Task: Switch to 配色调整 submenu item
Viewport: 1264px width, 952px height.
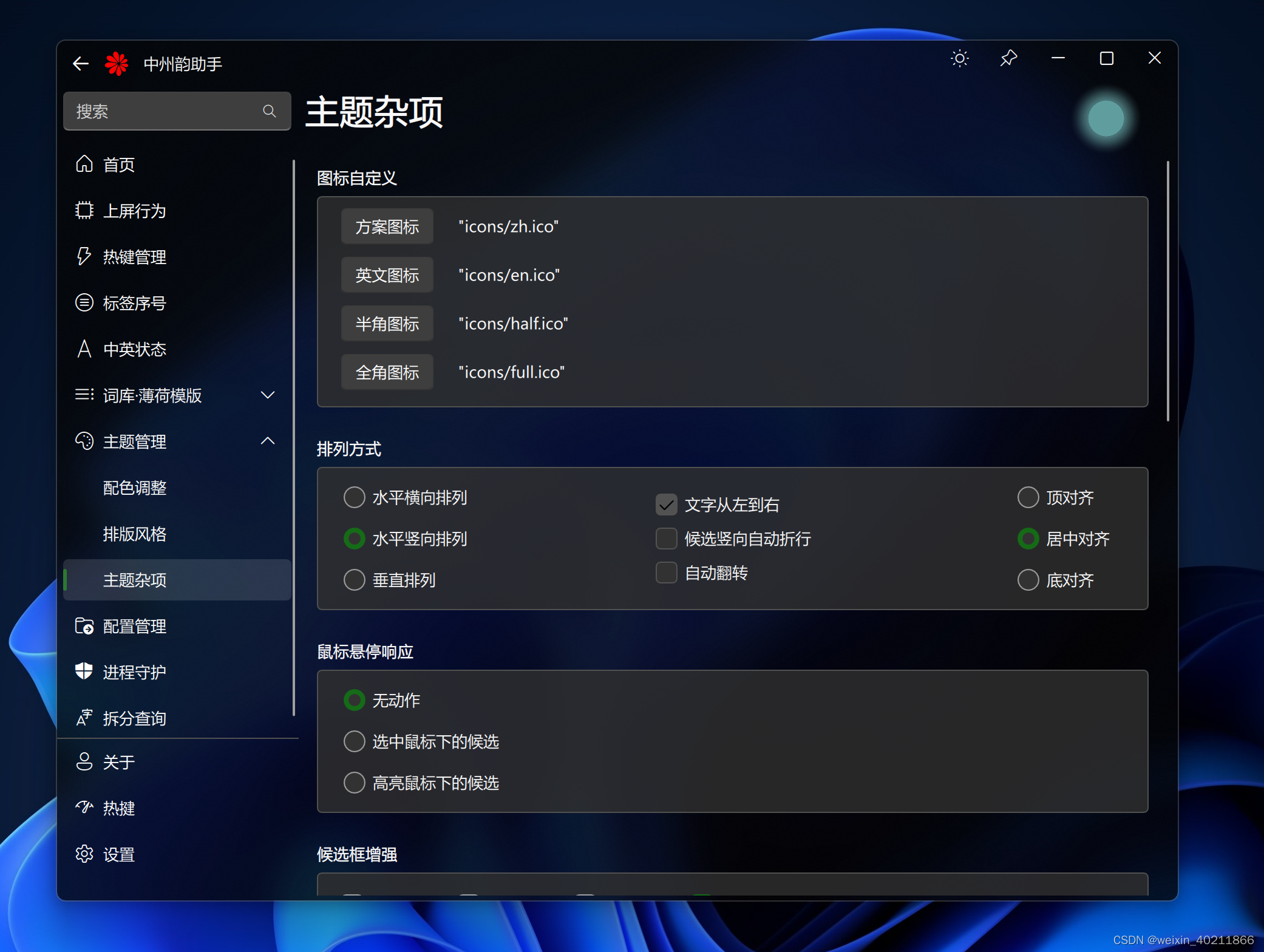Action: pos(135,488)
